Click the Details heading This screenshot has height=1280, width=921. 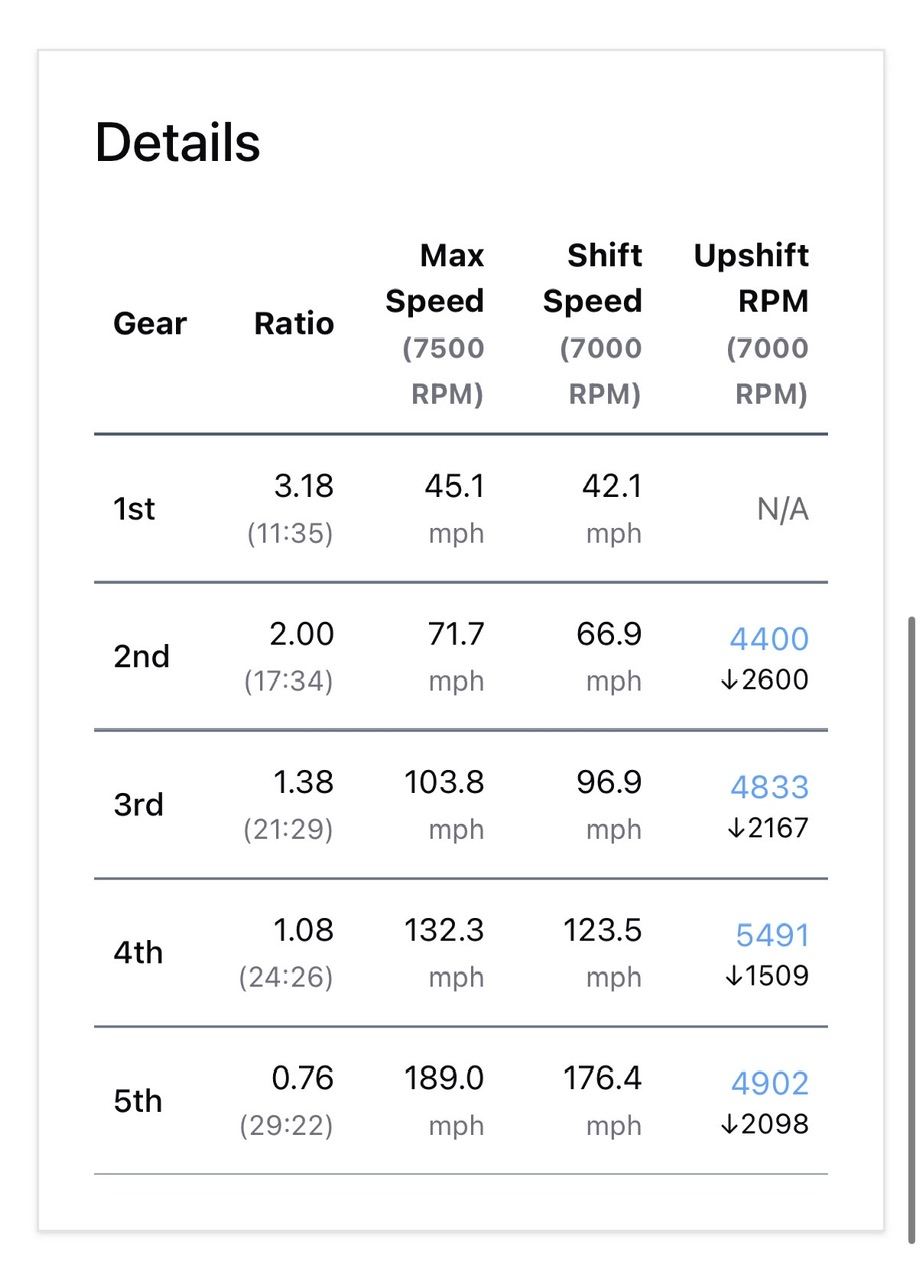pyautogui.click(x=177, y=142)
